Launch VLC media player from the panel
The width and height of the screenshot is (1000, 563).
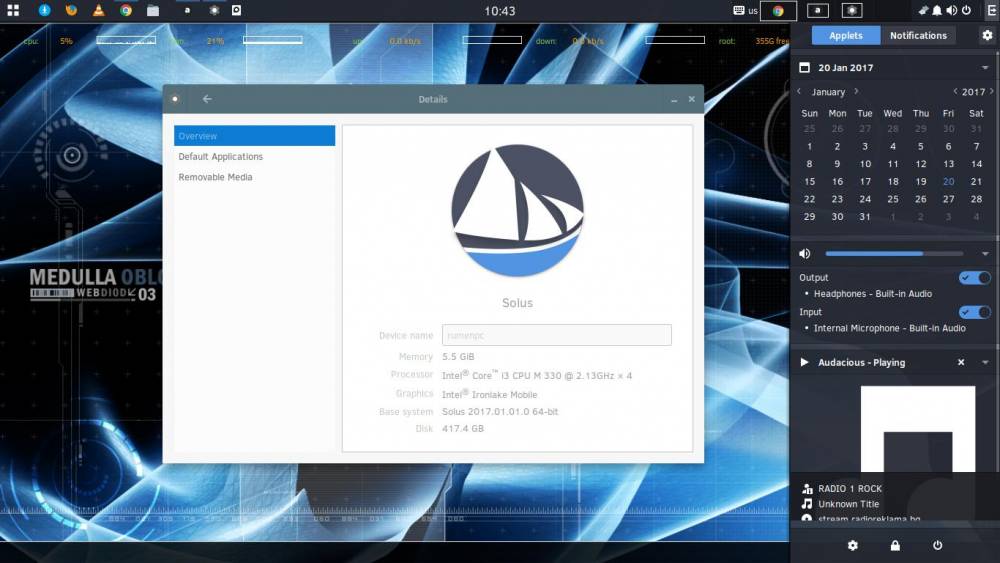click(98, 10)
